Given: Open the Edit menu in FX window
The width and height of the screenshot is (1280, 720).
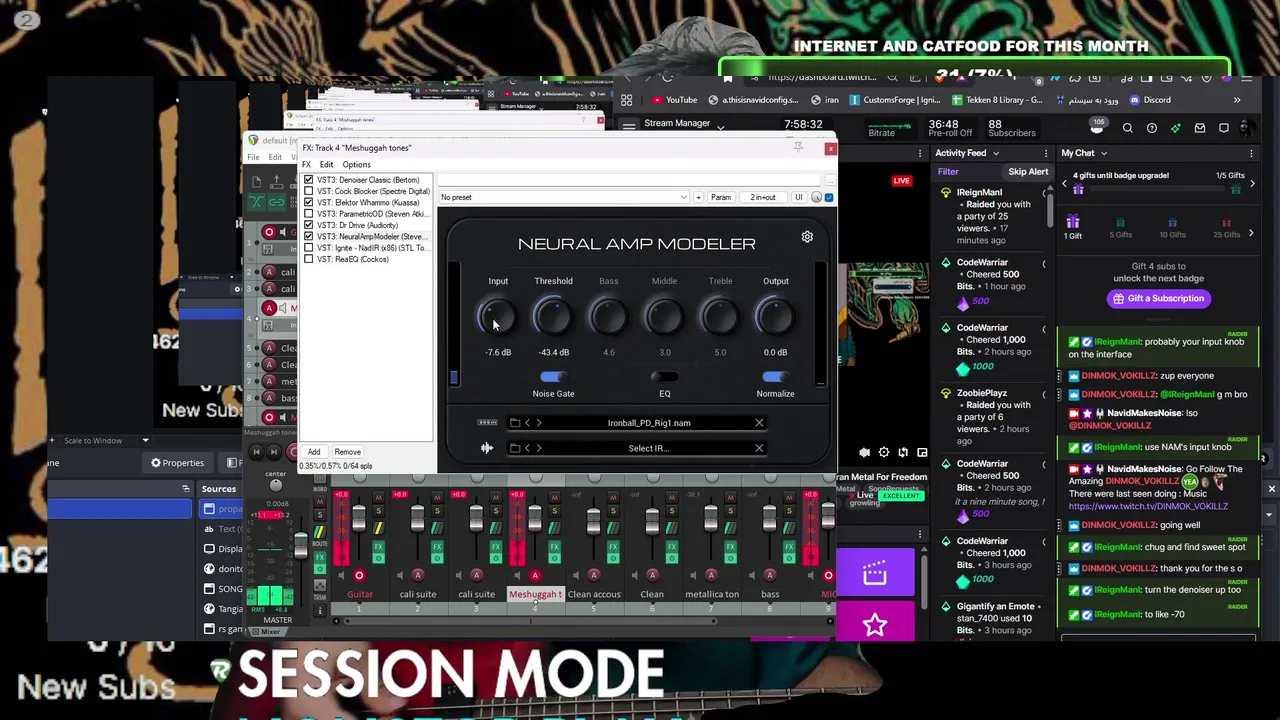Looking at the screenshot, I should pyautogui.click(x=327, y=165).
